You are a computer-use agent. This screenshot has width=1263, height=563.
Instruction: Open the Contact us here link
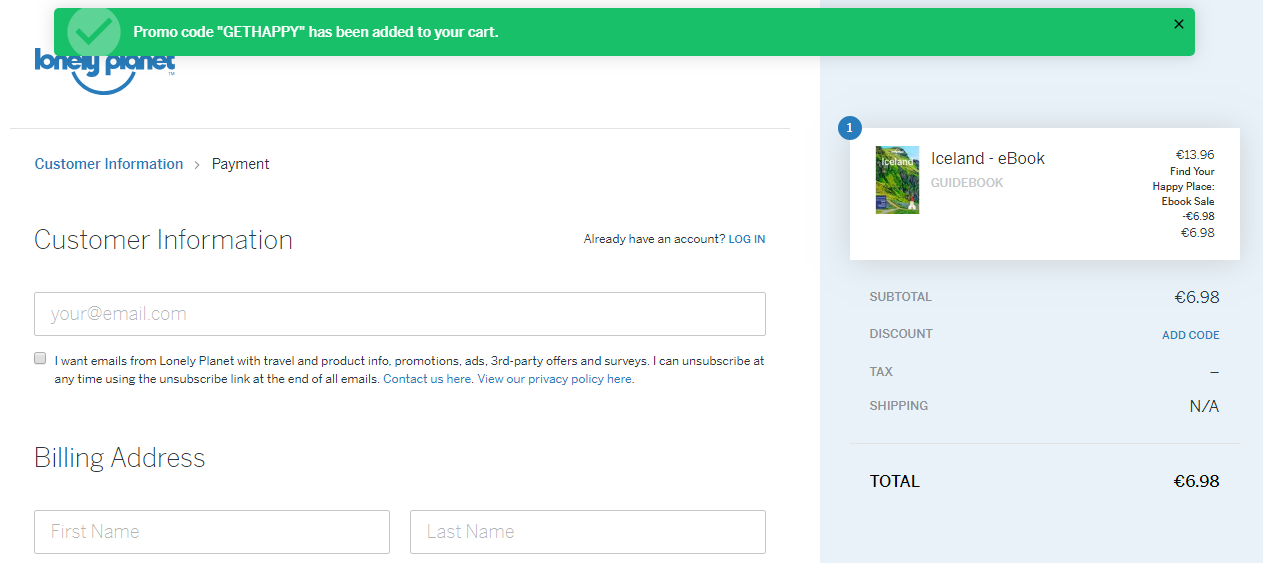pyautogui.click(x=427, y=379)
